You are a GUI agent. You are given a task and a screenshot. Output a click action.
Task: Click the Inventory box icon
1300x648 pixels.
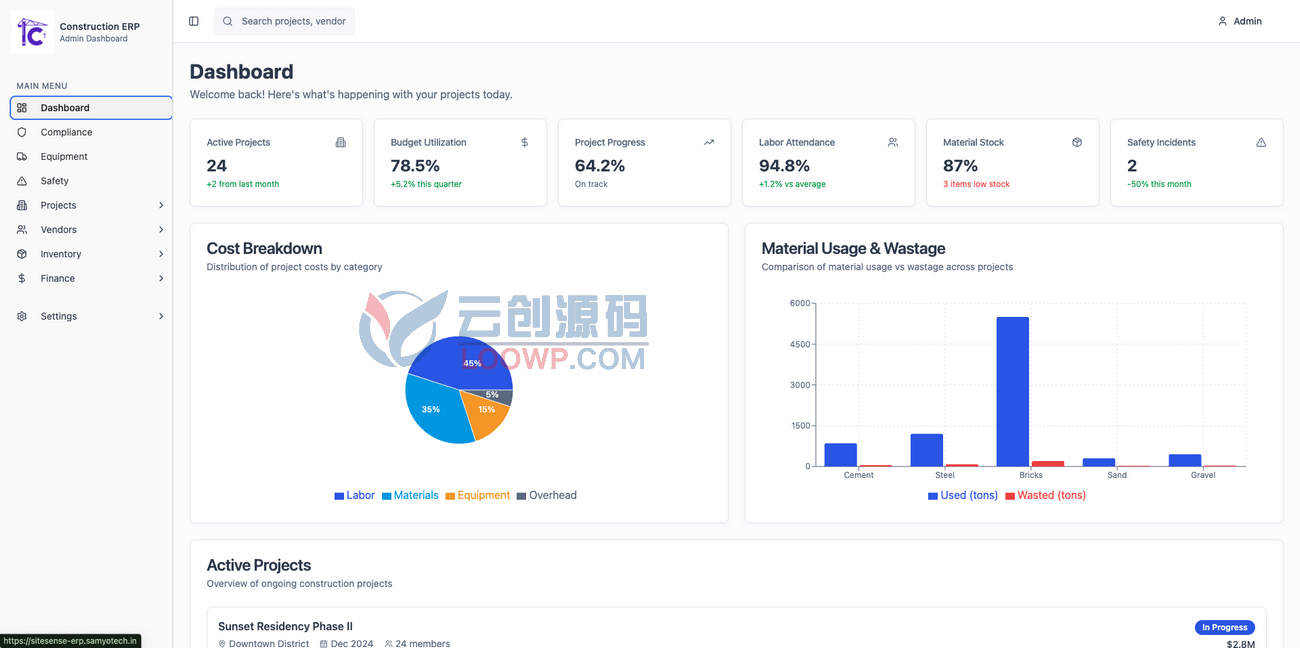point(22,254)
